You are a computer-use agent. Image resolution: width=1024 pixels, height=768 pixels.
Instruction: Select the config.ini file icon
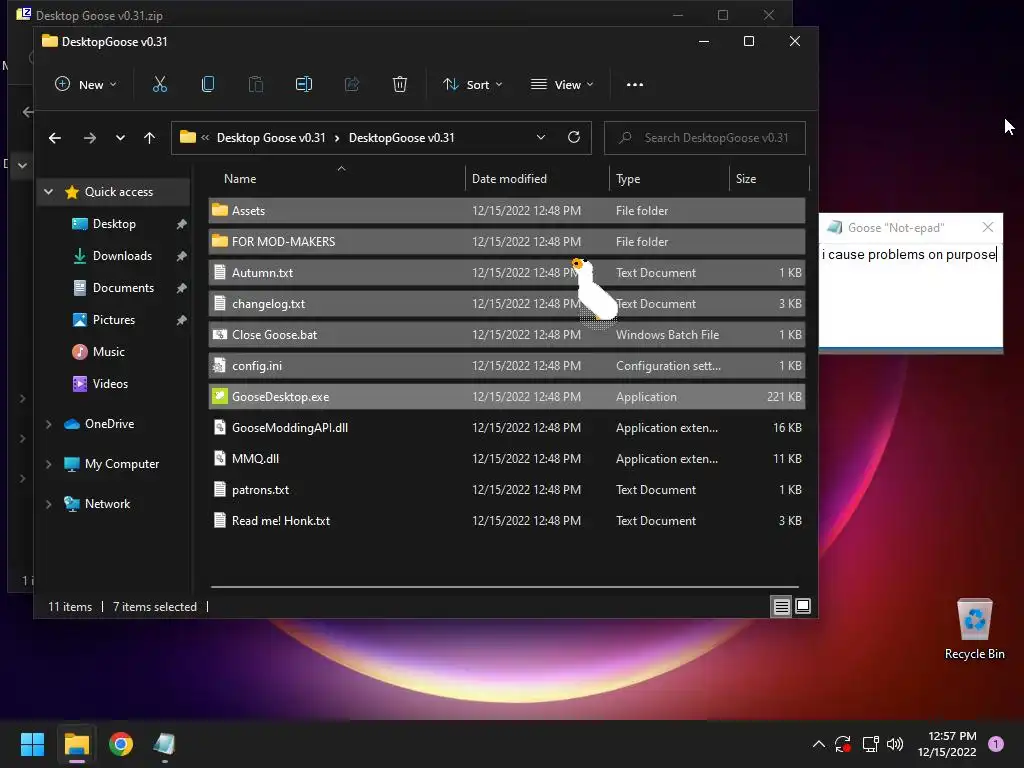(x=220, y=366)
